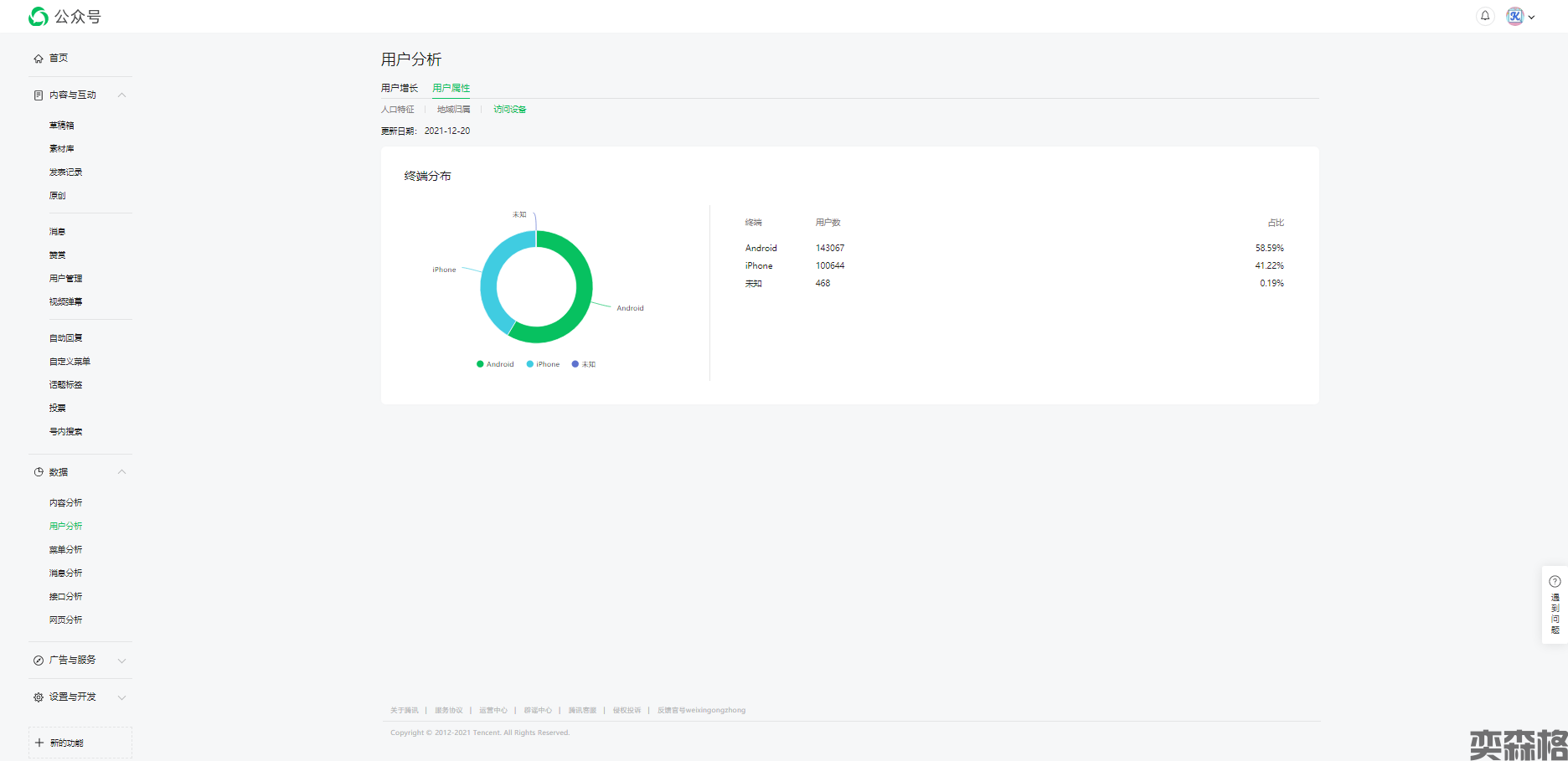
Task: Open 内容分析 under the 数据 section
Action: click(x=65, y=503)
